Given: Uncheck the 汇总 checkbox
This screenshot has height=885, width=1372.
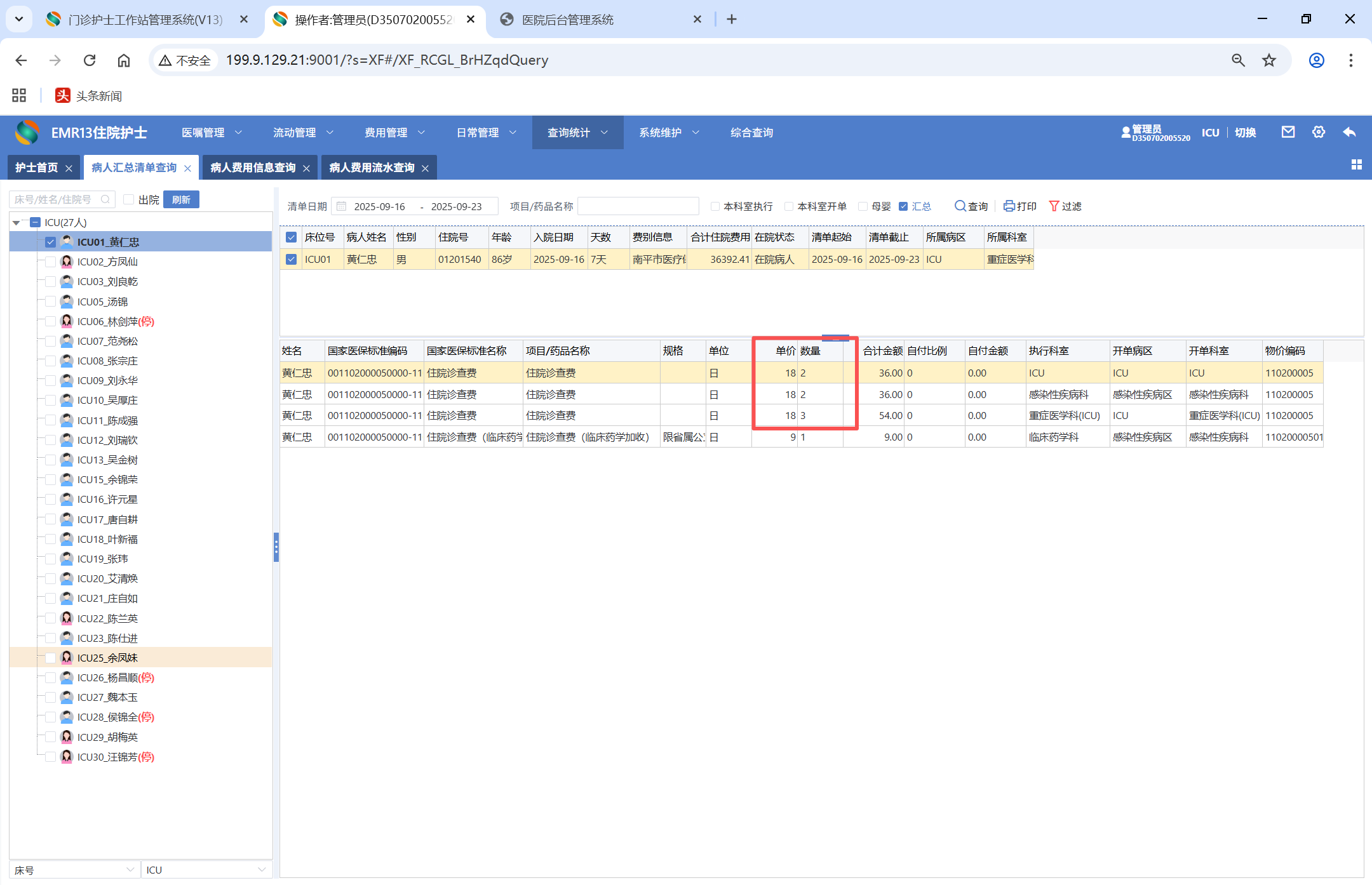Looking at the screenshot, I should [x=903, y=206].
